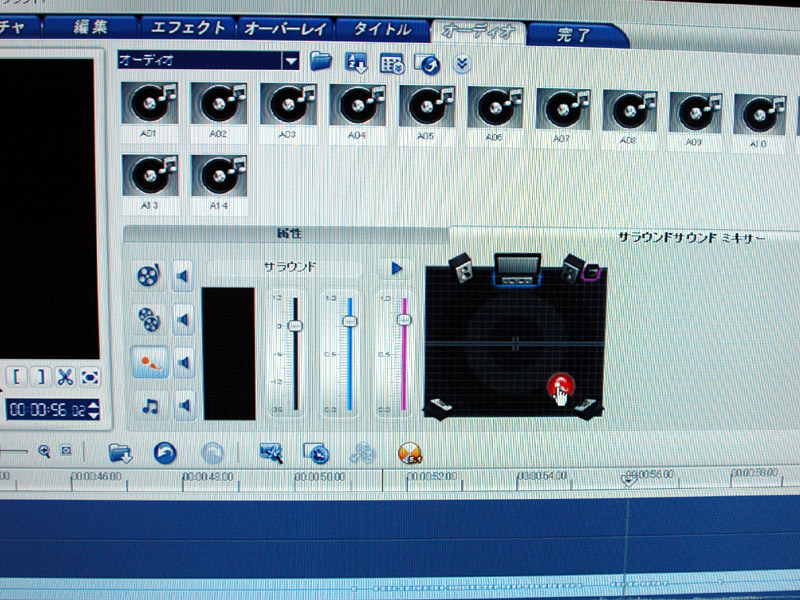Click the front left speaker icon
The width and height of the screenshot is (800, 600).
(x=461, y=267)
